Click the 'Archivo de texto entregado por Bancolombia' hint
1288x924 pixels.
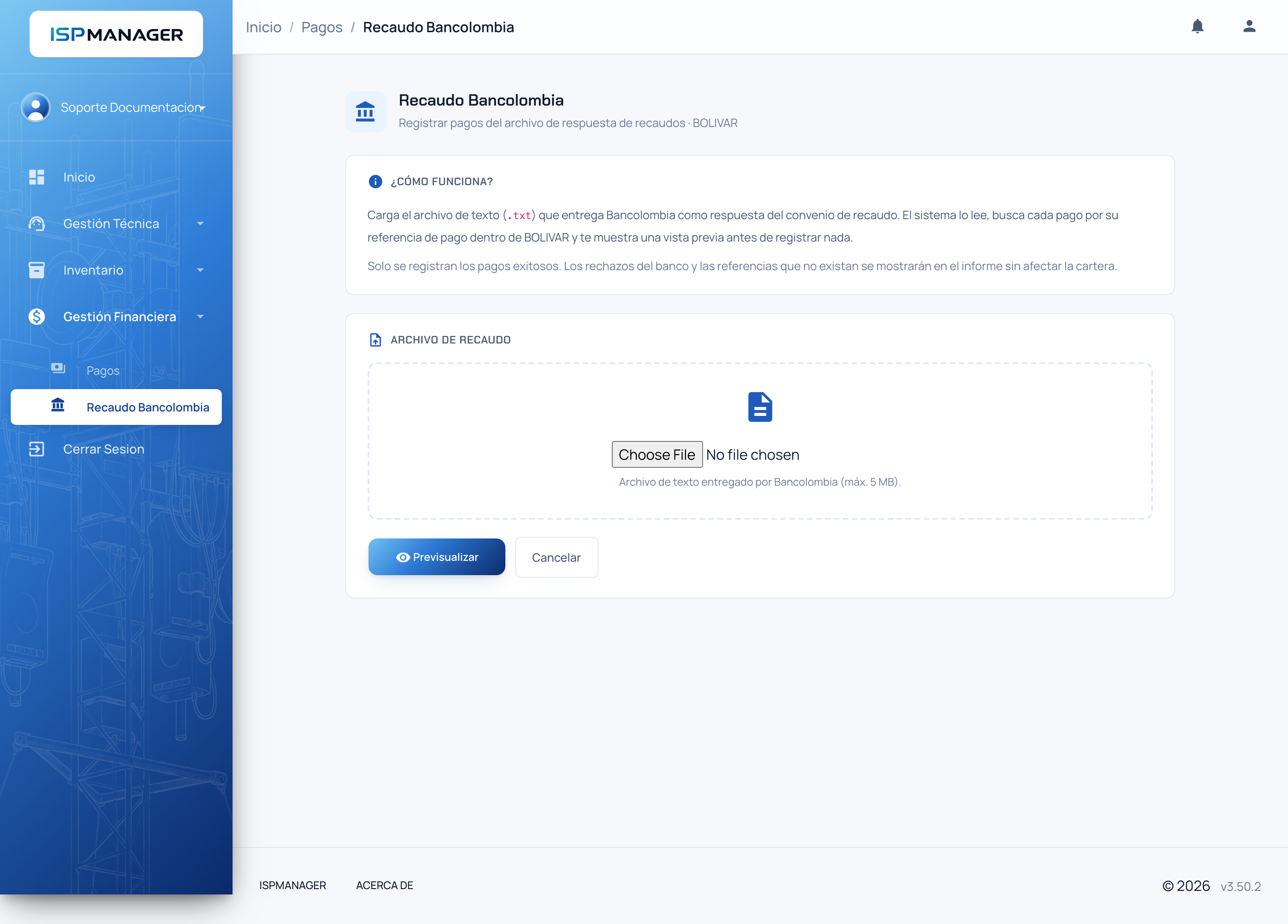point(760,482)
